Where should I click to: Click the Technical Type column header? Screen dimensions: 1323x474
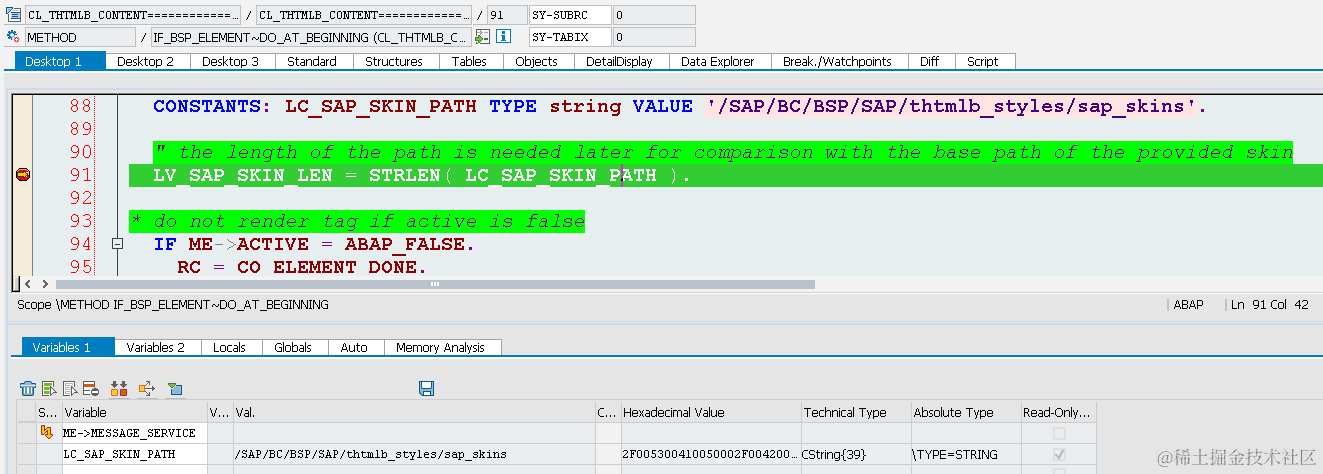tap(854, 412)
